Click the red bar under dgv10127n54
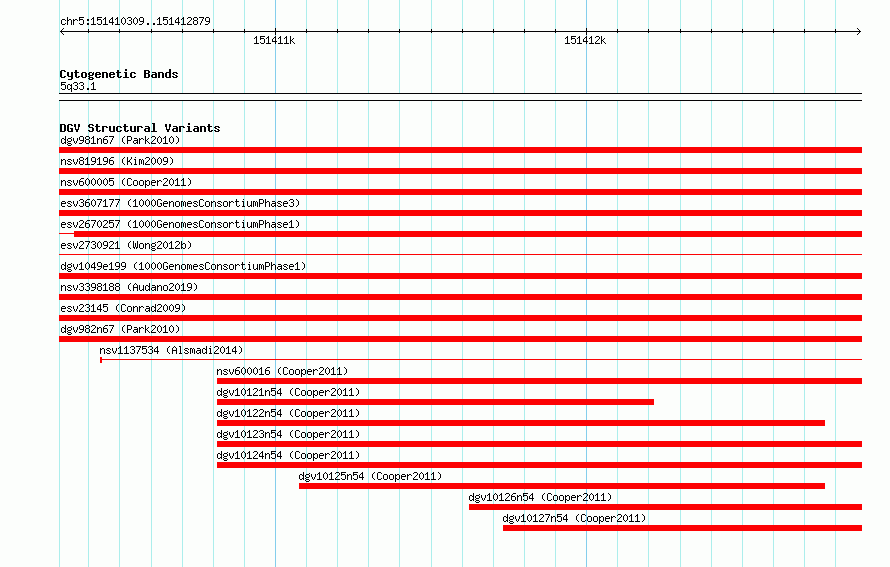This screenshot has height=567, width=890. tap(682, 528)
